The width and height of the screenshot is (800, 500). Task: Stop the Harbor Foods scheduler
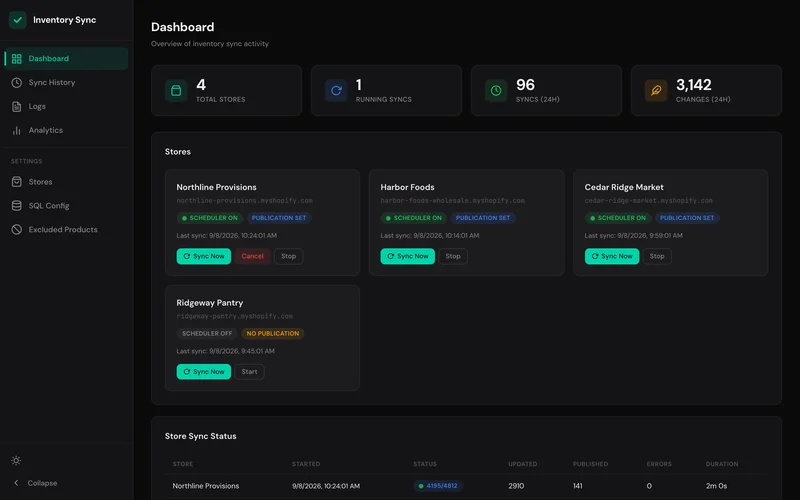point(453,256)
